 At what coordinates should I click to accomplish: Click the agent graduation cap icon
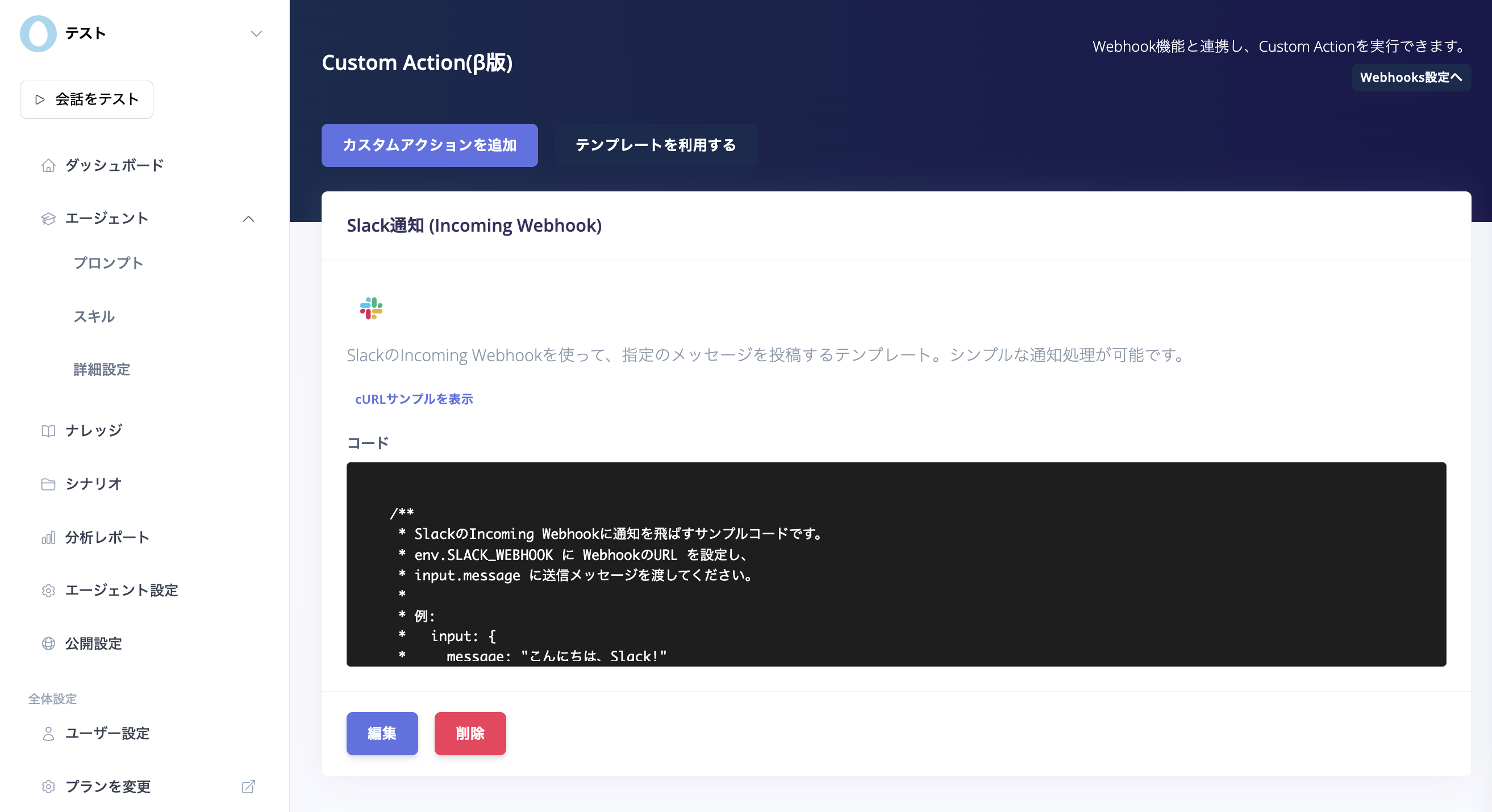coord(48,219)
